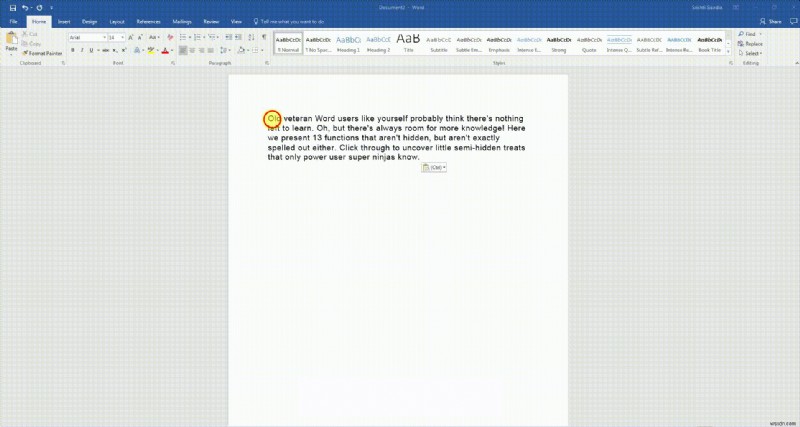Justify the paragraph text
Viewport: 800px width, 427px height.
[211, 50]
